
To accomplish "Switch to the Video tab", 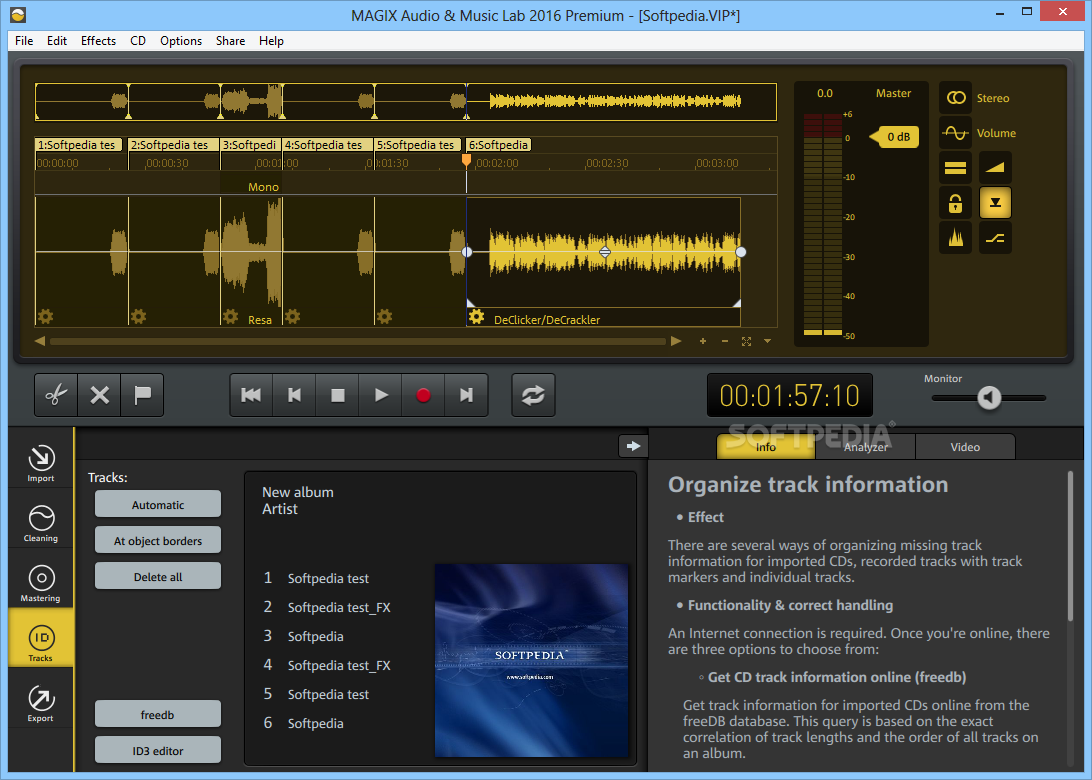I will pos(965,446).
